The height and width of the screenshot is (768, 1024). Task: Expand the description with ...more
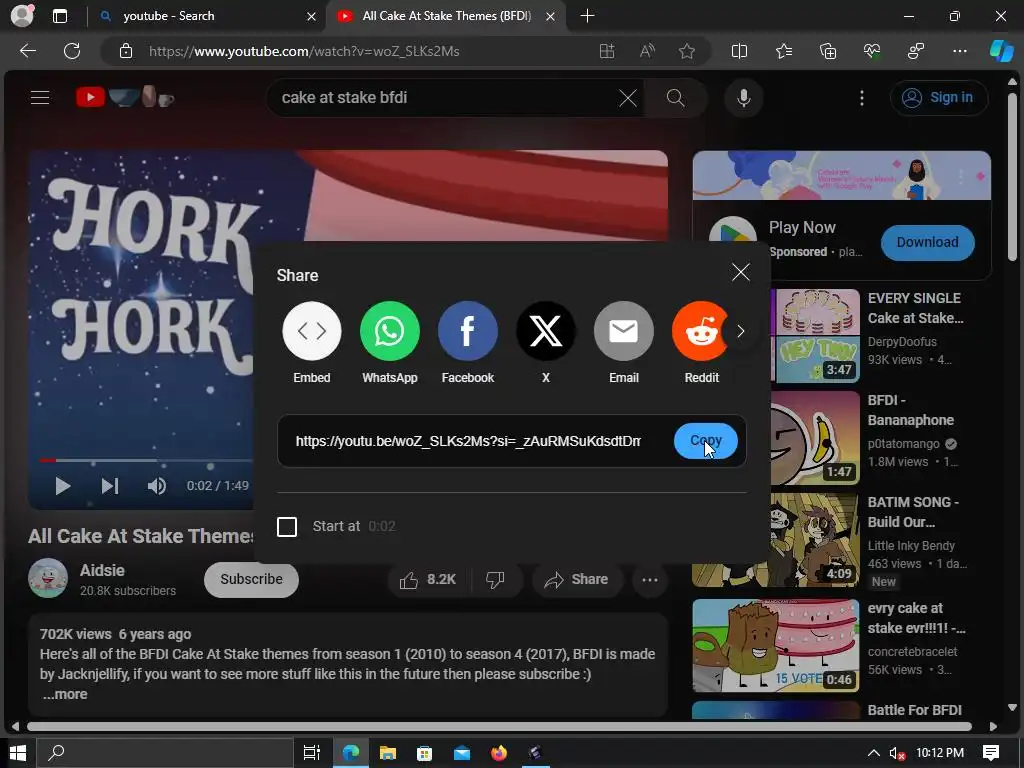point(65,694)
